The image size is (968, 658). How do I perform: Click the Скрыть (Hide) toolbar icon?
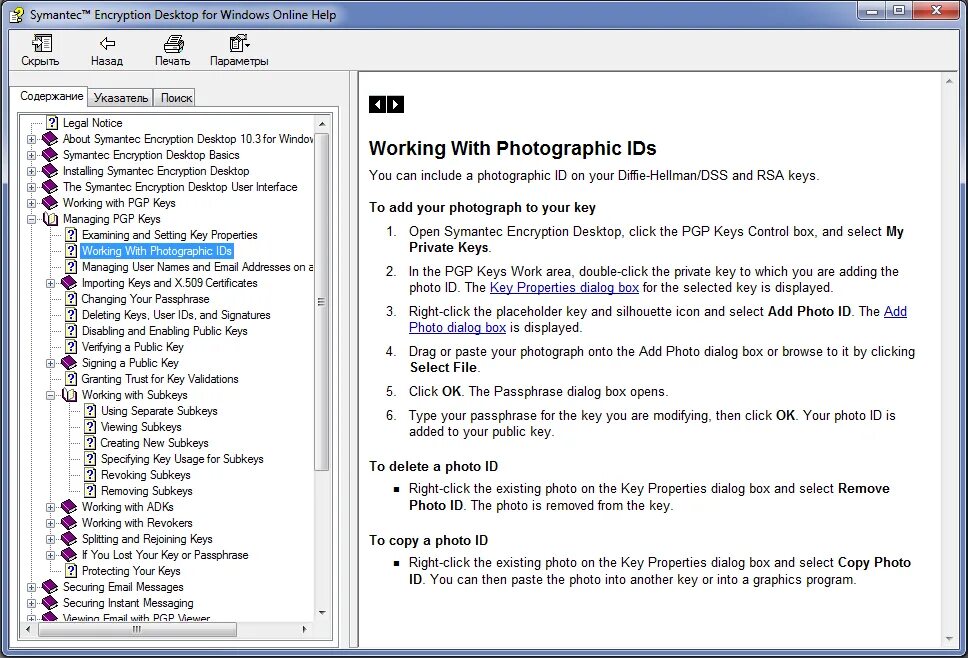click(x=41, y=44)
